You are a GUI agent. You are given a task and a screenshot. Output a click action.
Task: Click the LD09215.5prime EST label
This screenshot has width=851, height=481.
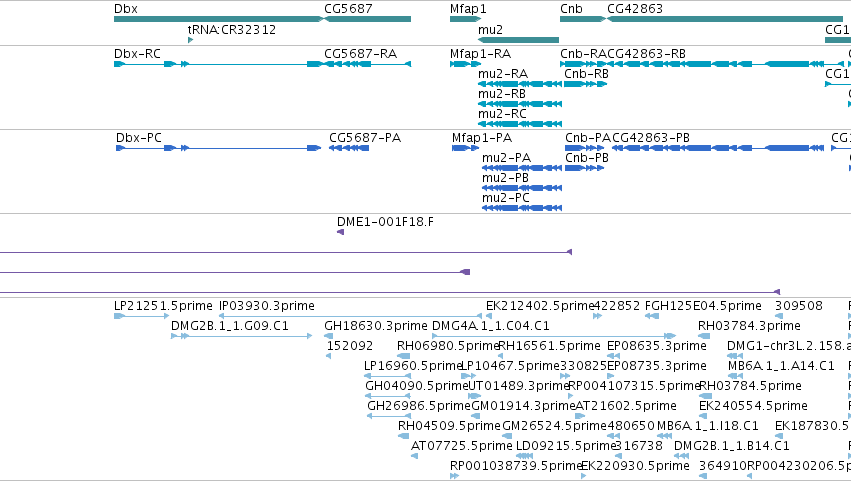click(x=566, y=447)
